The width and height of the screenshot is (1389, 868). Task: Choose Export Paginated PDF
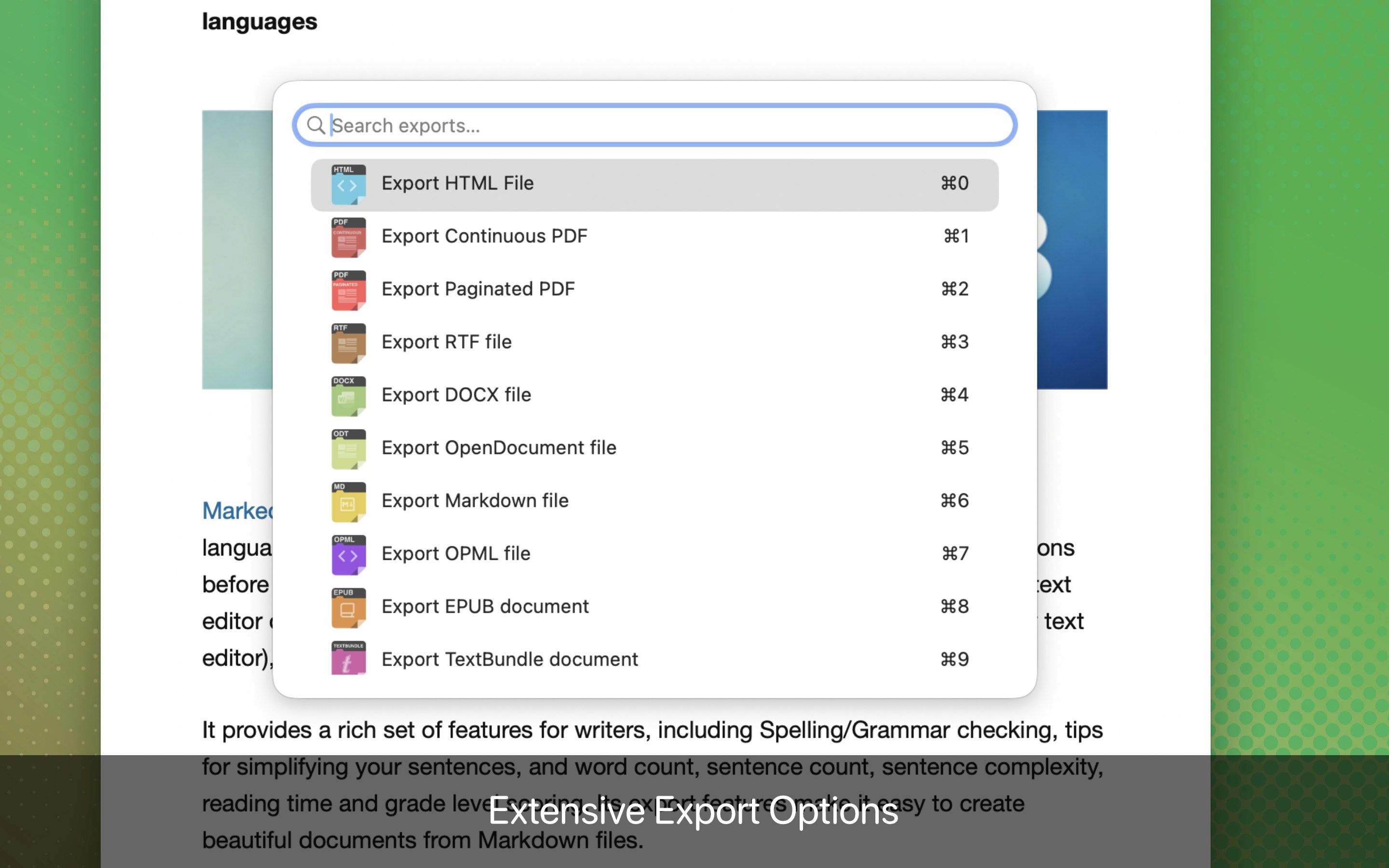(654, 289)
